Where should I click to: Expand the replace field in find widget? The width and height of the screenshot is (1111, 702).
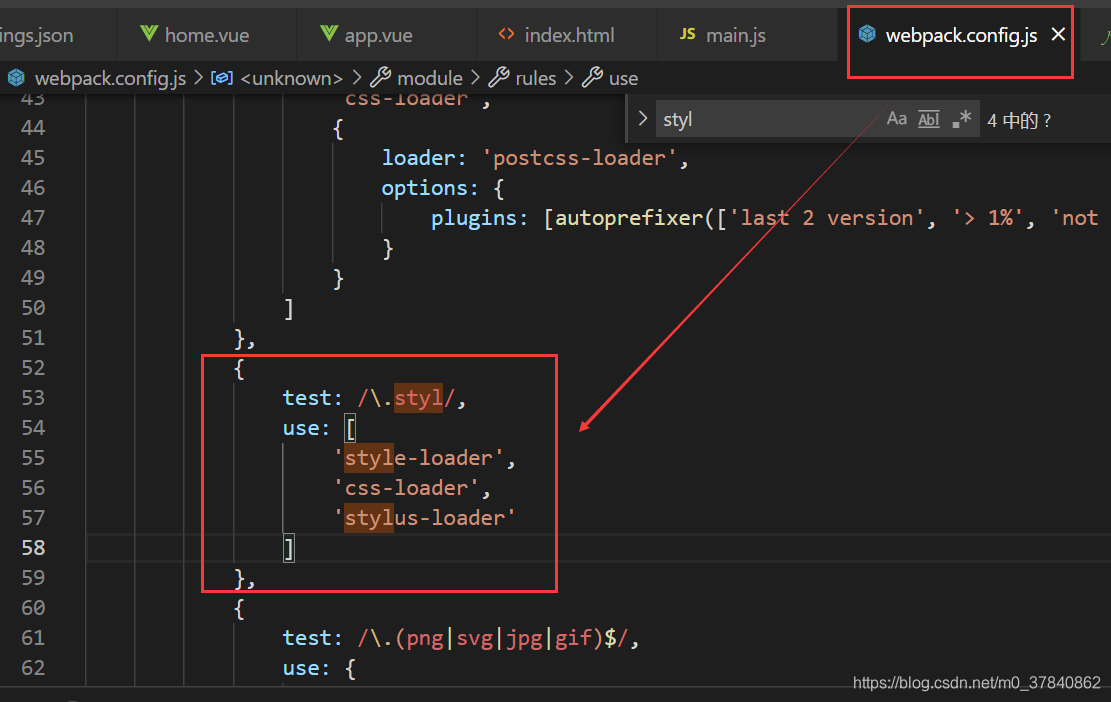point(643,118)
